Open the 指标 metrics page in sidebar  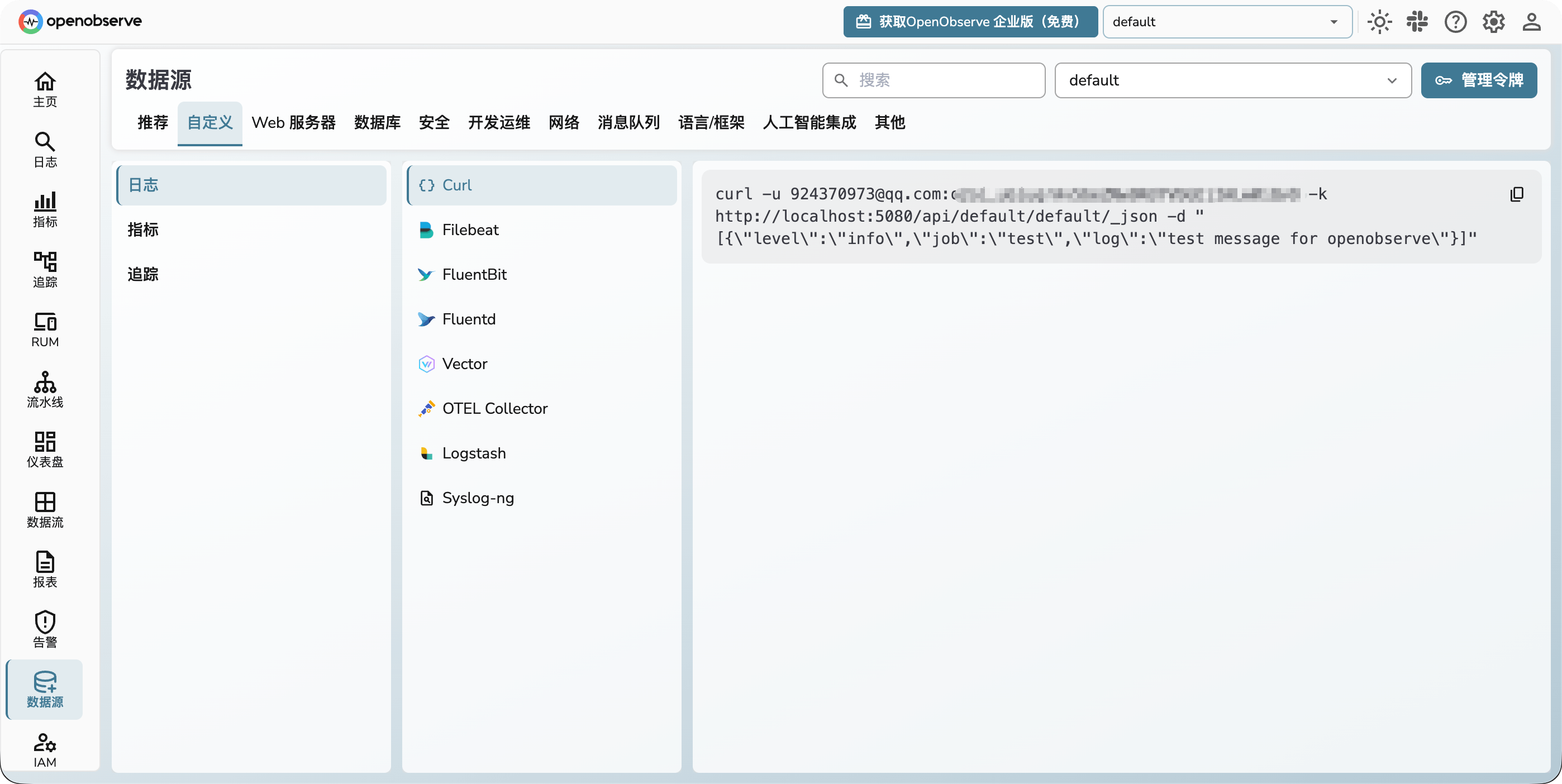pos(45,209)
